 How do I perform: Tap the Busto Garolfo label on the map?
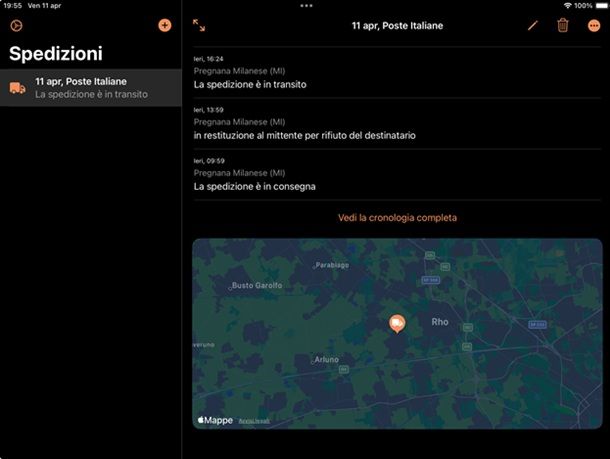pos(257,285)
